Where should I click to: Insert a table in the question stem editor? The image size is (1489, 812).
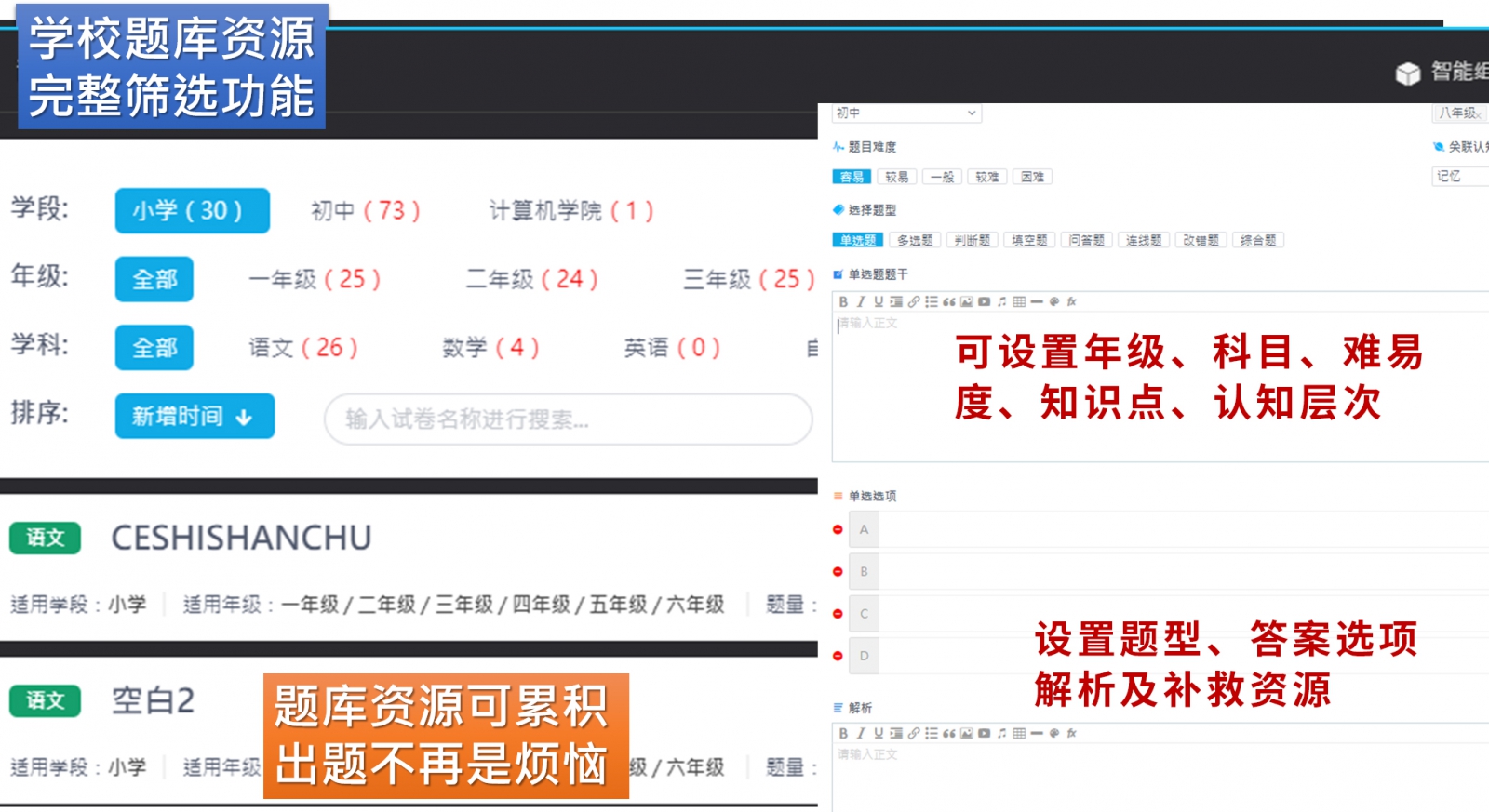1019,301
